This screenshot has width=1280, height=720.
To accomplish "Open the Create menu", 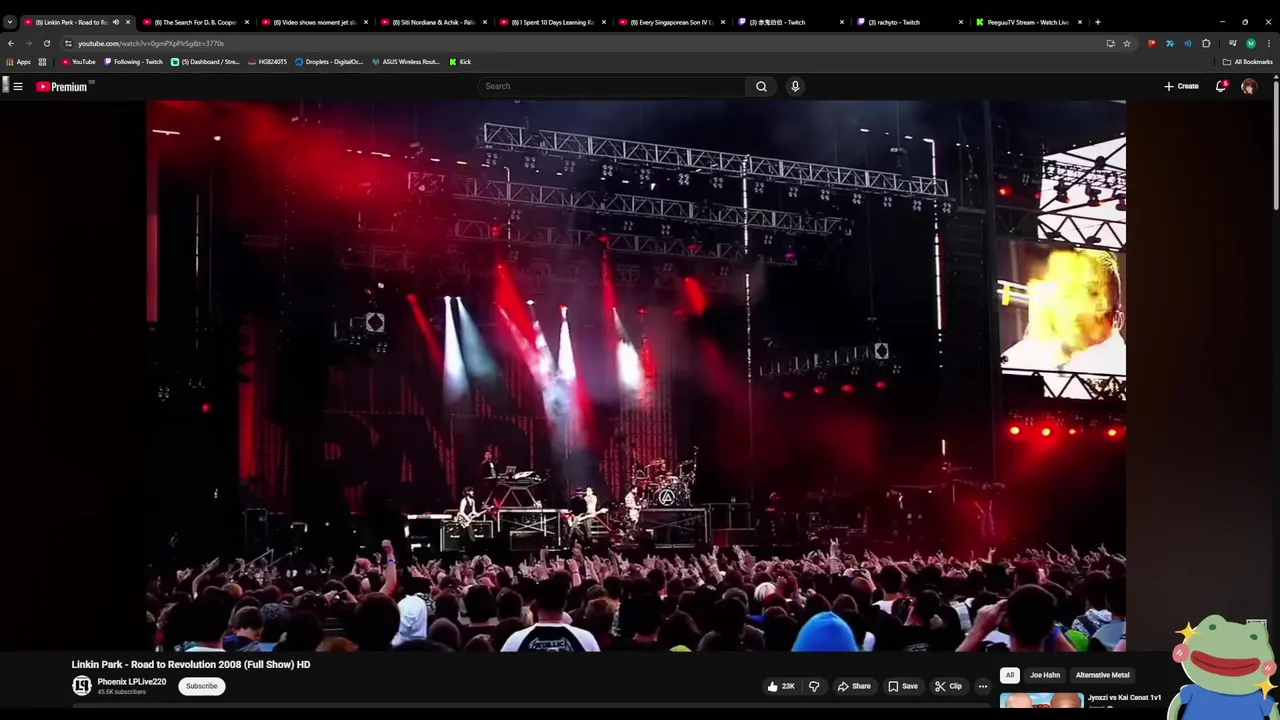I will [1181, 86].
